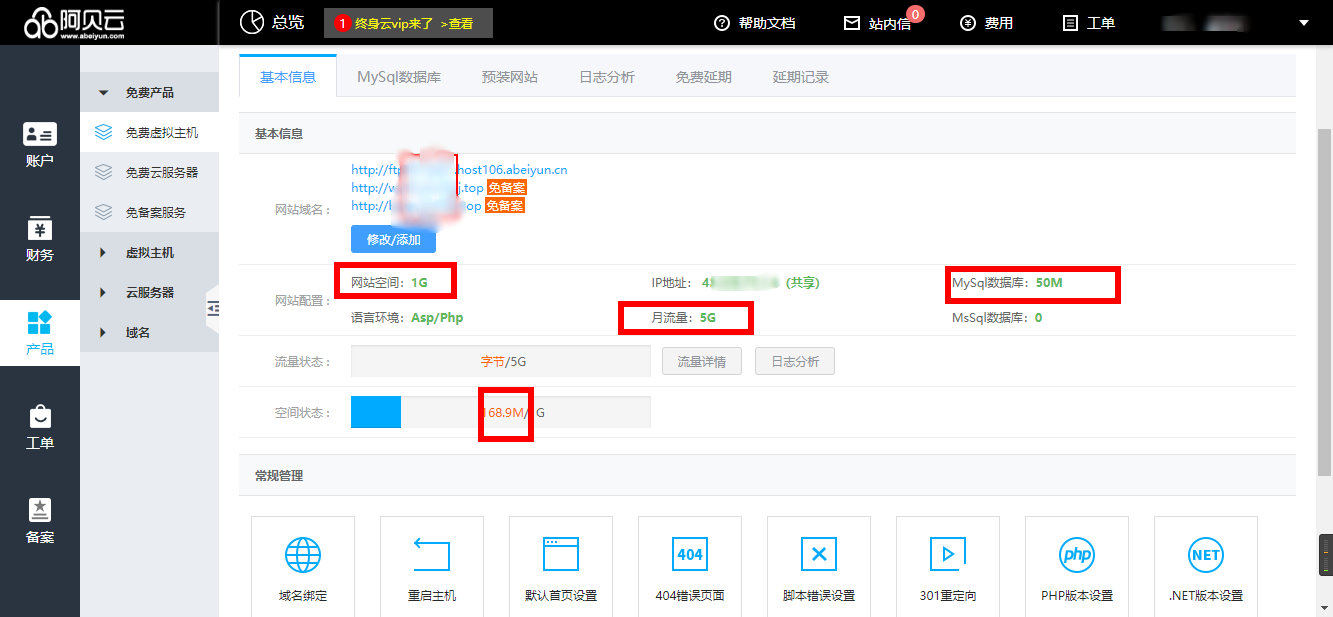Click the 阿贝云 logo

click(75, 22)
